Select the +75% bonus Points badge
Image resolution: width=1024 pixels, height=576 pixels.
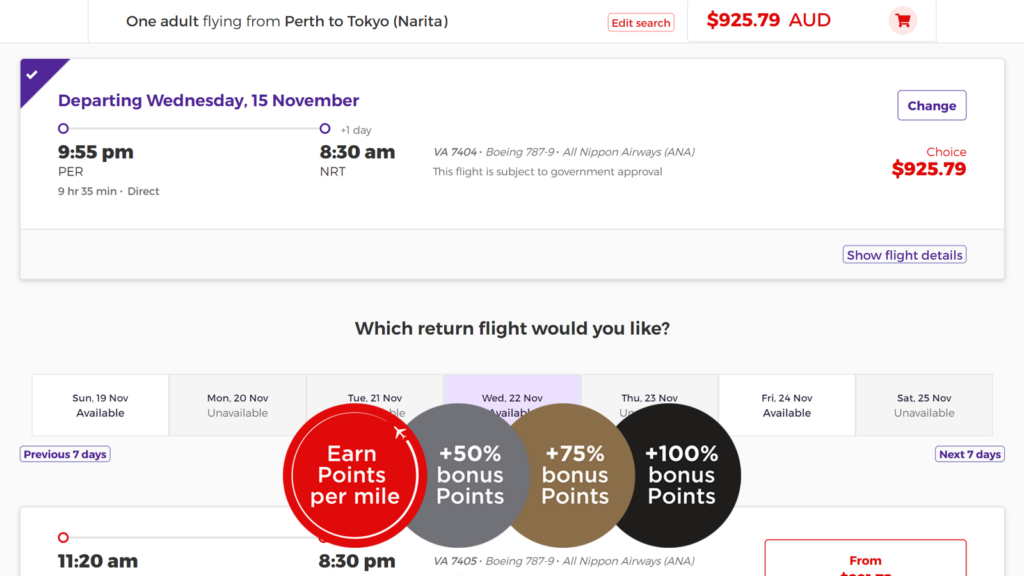tap(573, 476)
